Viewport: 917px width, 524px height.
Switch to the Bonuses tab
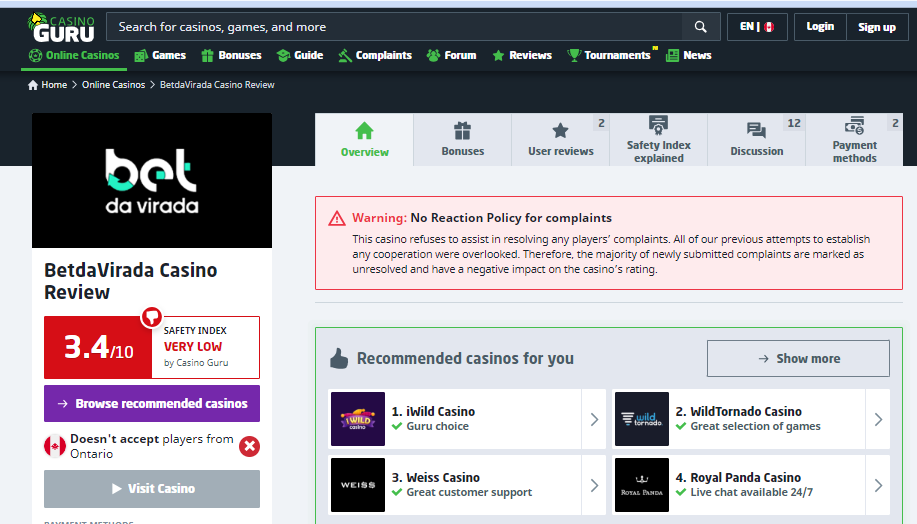click(x=462, y=140)
